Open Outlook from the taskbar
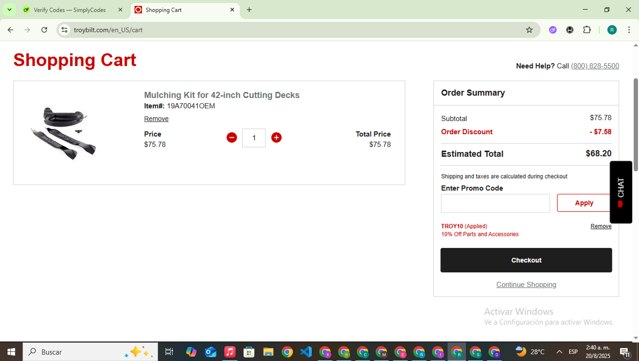This screenshot has height=361, width=639. 210,352
